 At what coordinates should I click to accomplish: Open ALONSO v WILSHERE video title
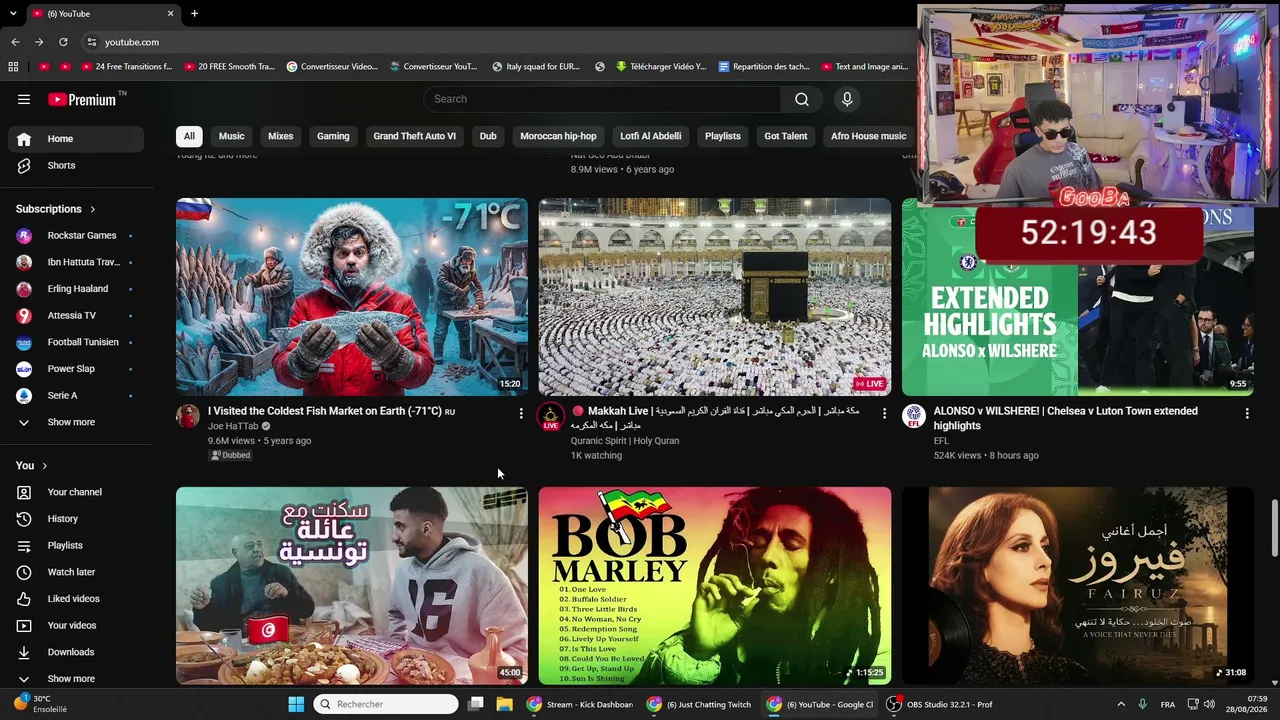pyautogui.click(x=1065, y=418)
